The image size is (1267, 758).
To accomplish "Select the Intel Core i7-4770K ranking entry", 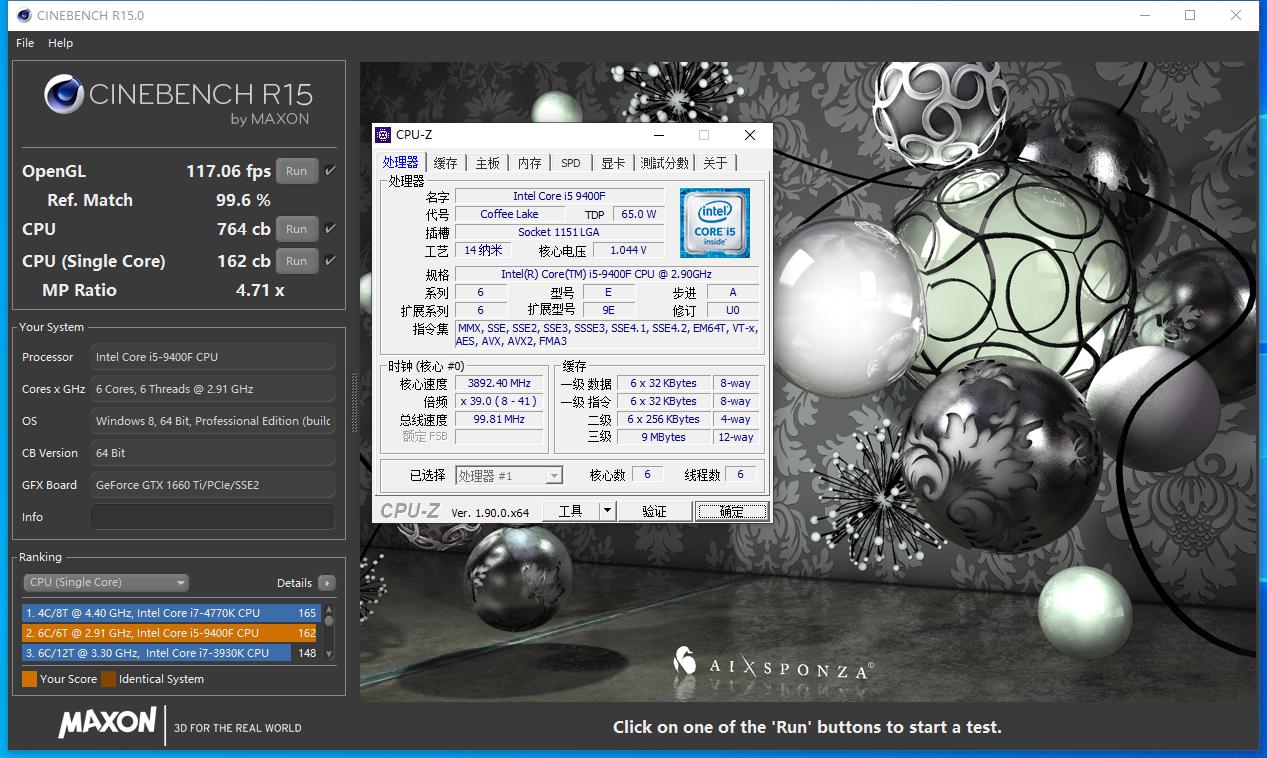I will coord(169,613).
